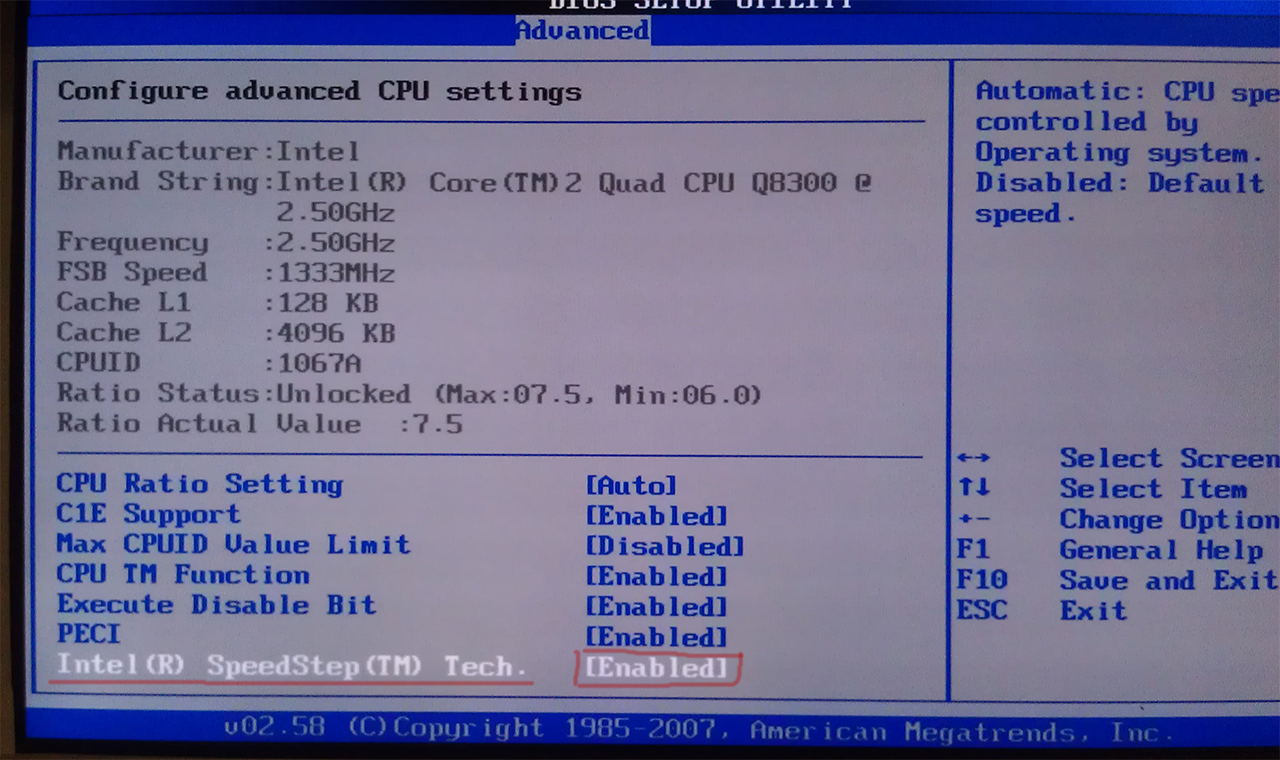The image size is (1280, 760).
Task: Select the PECI option
Action: click(88, 634)
